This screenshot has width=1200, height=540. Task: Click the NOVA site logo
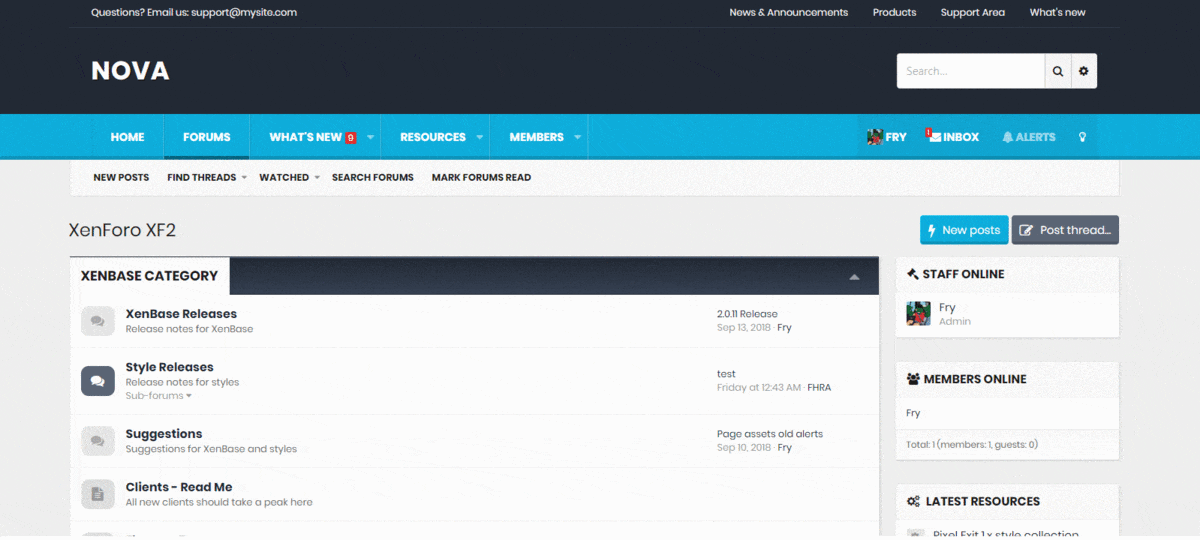click(130, 71)
